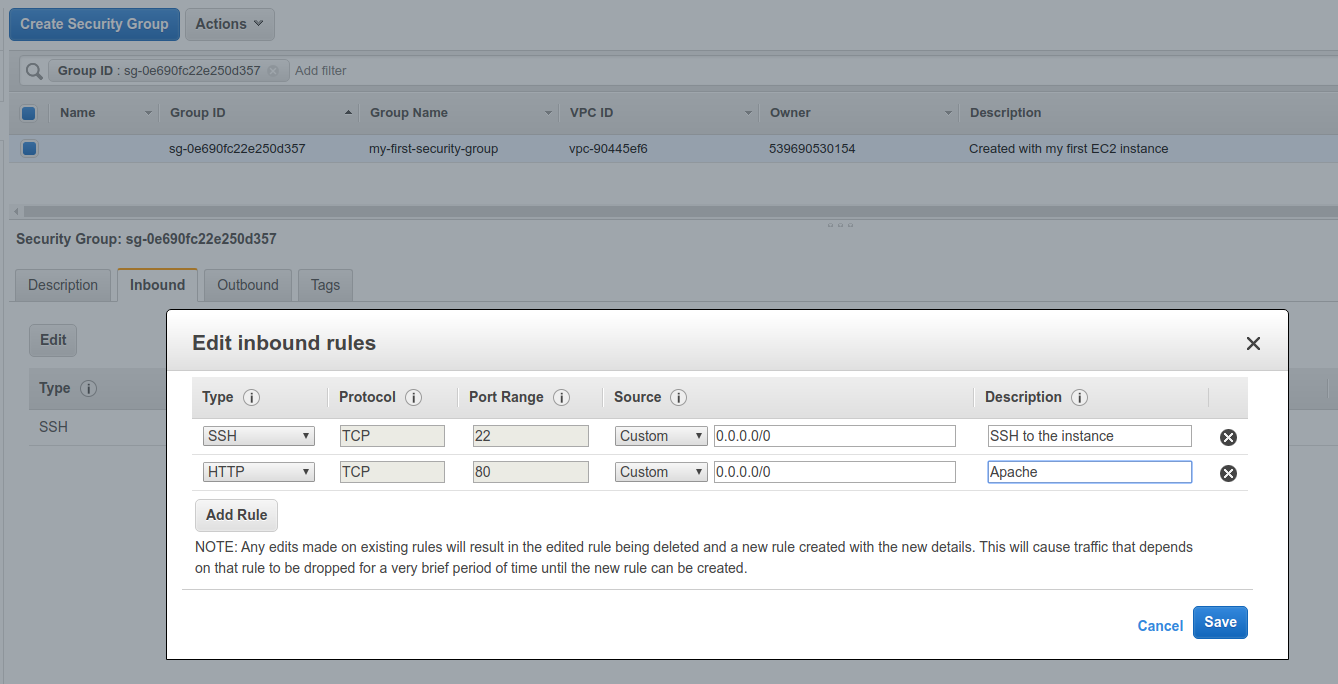Open Source dropdown for the SSH rule
Image resolution: width=1338 pixels, height=684 pixels.
[661, 436]
